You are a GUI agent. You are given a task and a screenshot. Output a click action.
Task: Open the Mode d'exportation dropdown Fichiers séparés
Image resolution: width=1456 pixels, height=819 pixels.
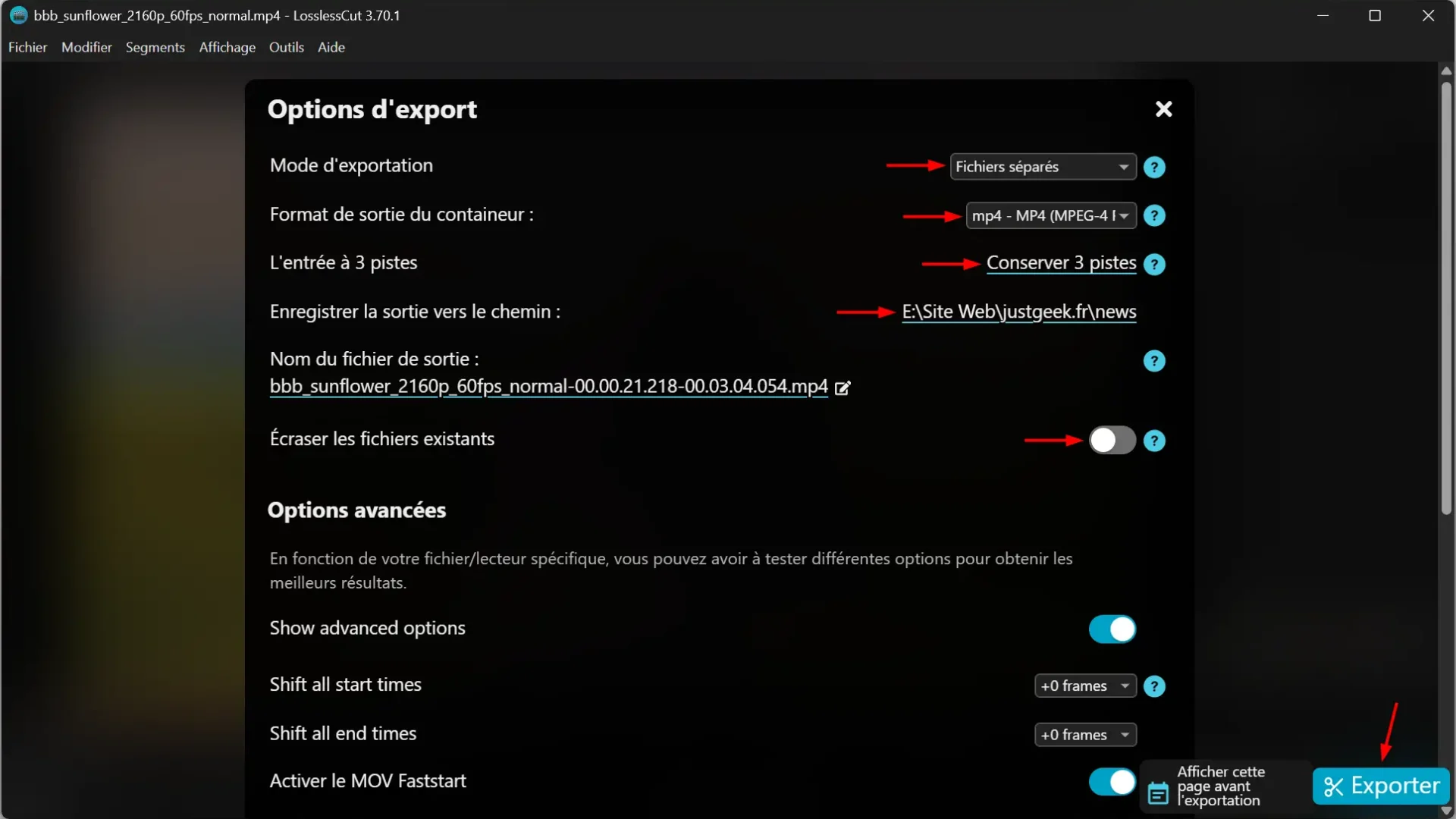click(1043, 167)
